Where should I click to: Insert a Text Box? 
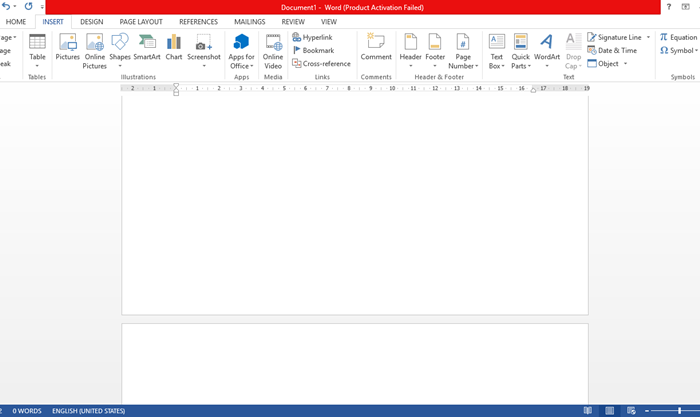tap(496, 51)
